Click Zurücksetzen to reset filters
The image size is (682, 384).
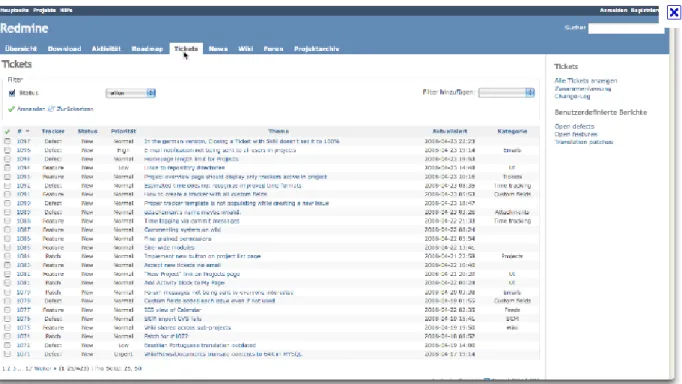pos(75,109)
